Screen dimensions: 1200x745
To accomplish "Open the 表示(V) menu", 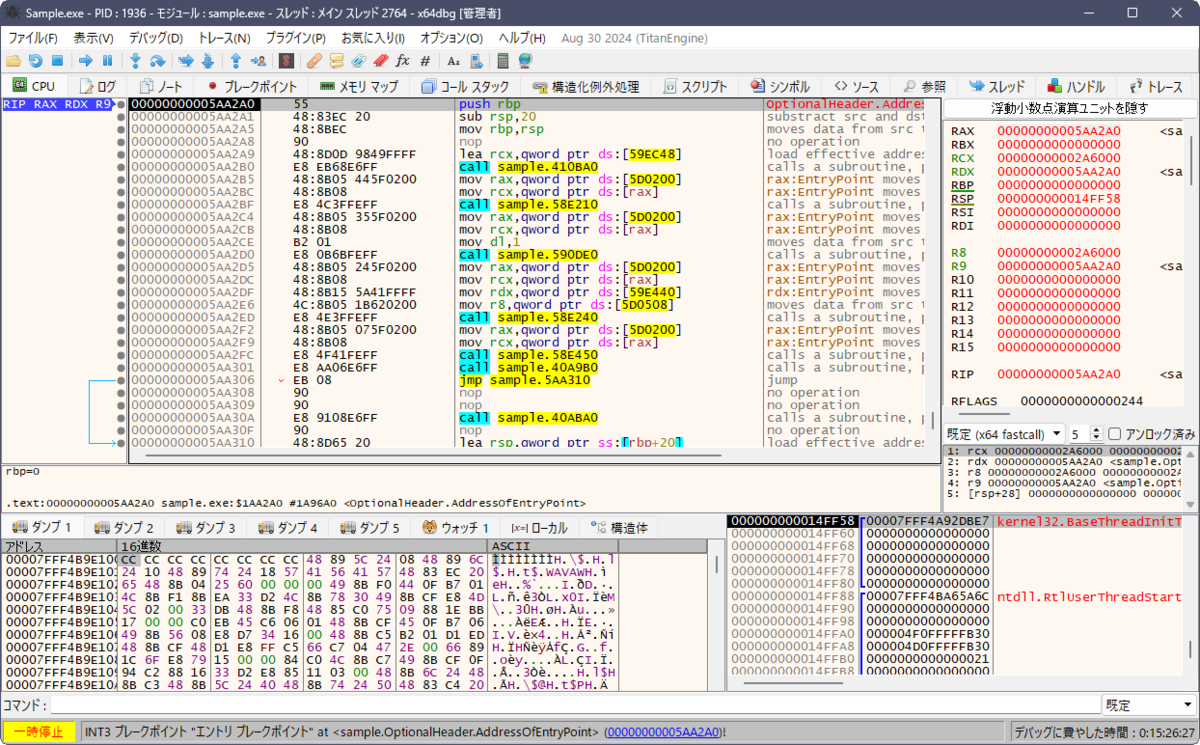I will (93, 38).
